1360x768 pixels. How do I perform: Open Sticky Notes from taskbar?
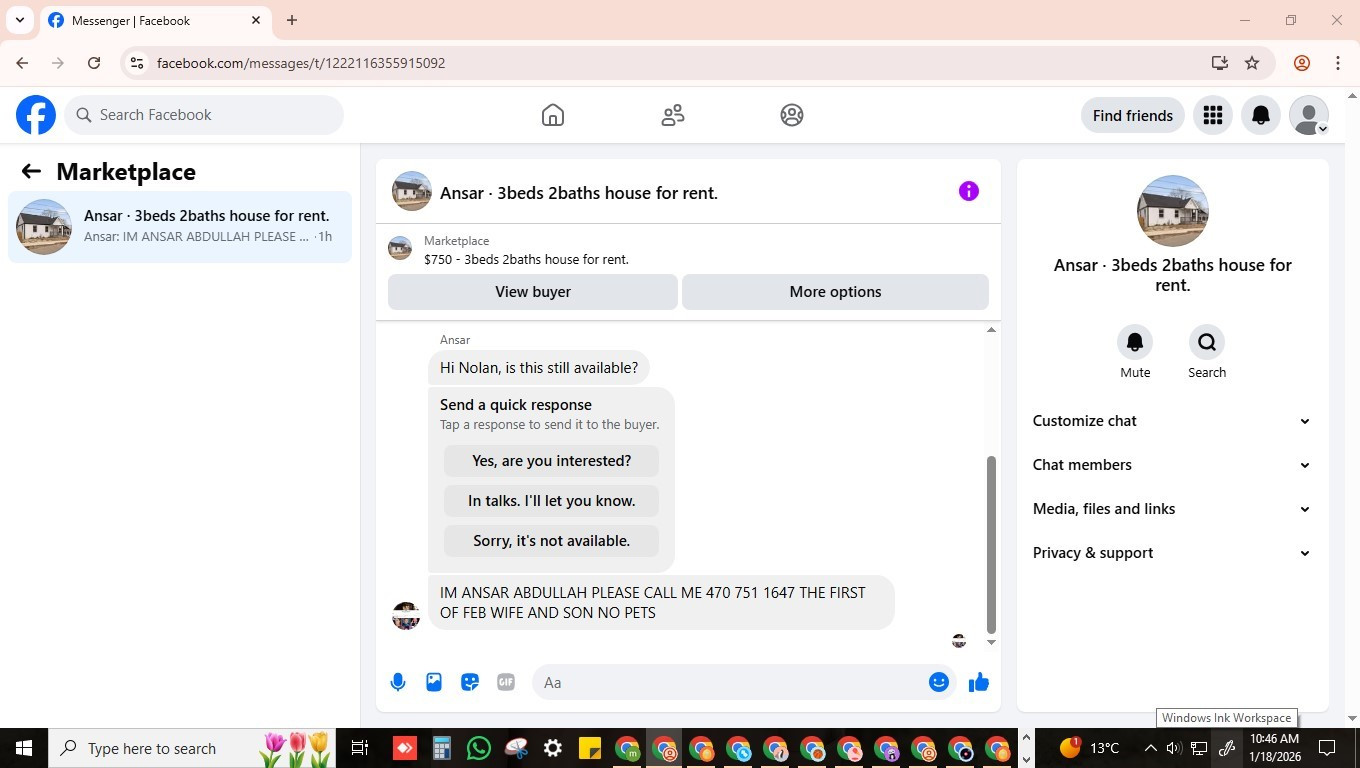[590, 748]
